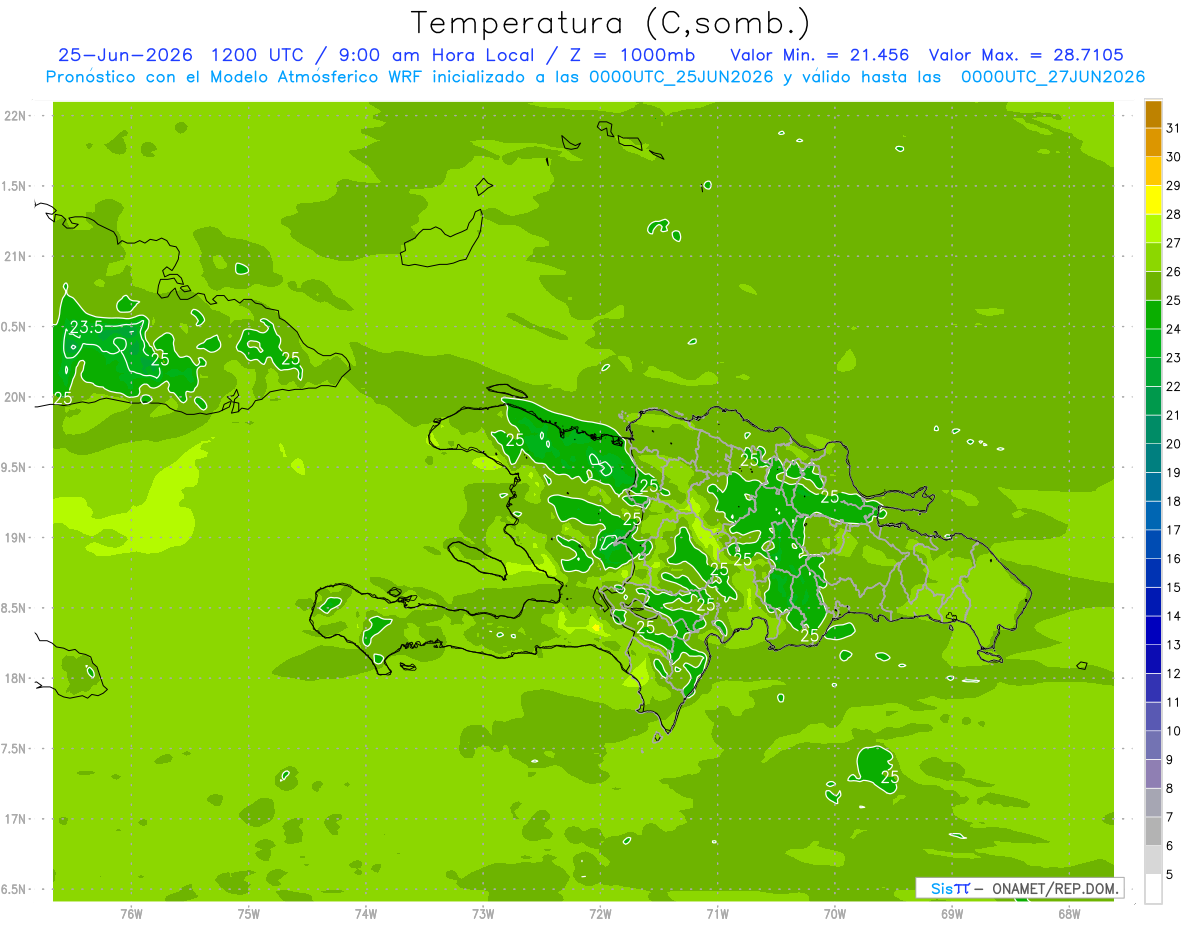Click the legend value "22"
Viewport: 1200px width, 927px height.
coord(1174,386)
